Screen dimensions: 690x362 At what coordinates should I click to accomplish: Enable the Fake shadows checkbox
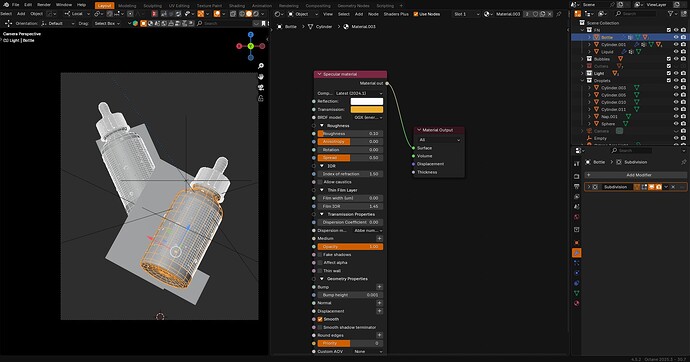click(x=320, y=255)
